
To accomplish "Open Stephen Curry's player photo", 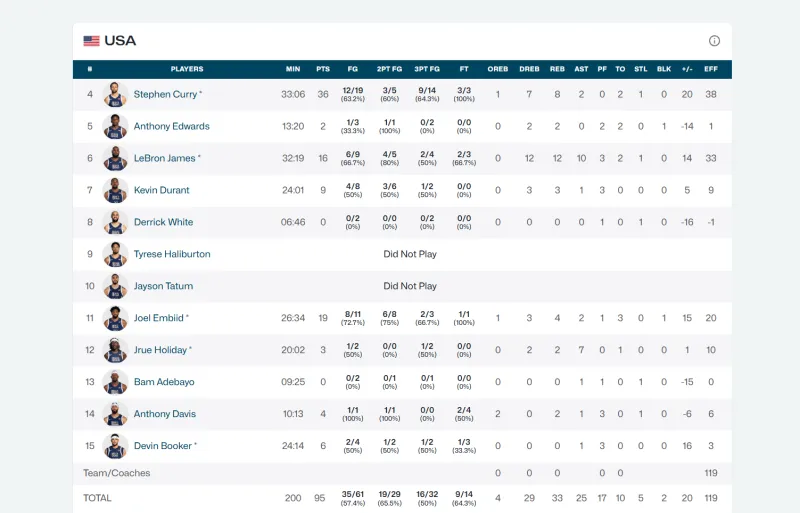I will [115, 94].
